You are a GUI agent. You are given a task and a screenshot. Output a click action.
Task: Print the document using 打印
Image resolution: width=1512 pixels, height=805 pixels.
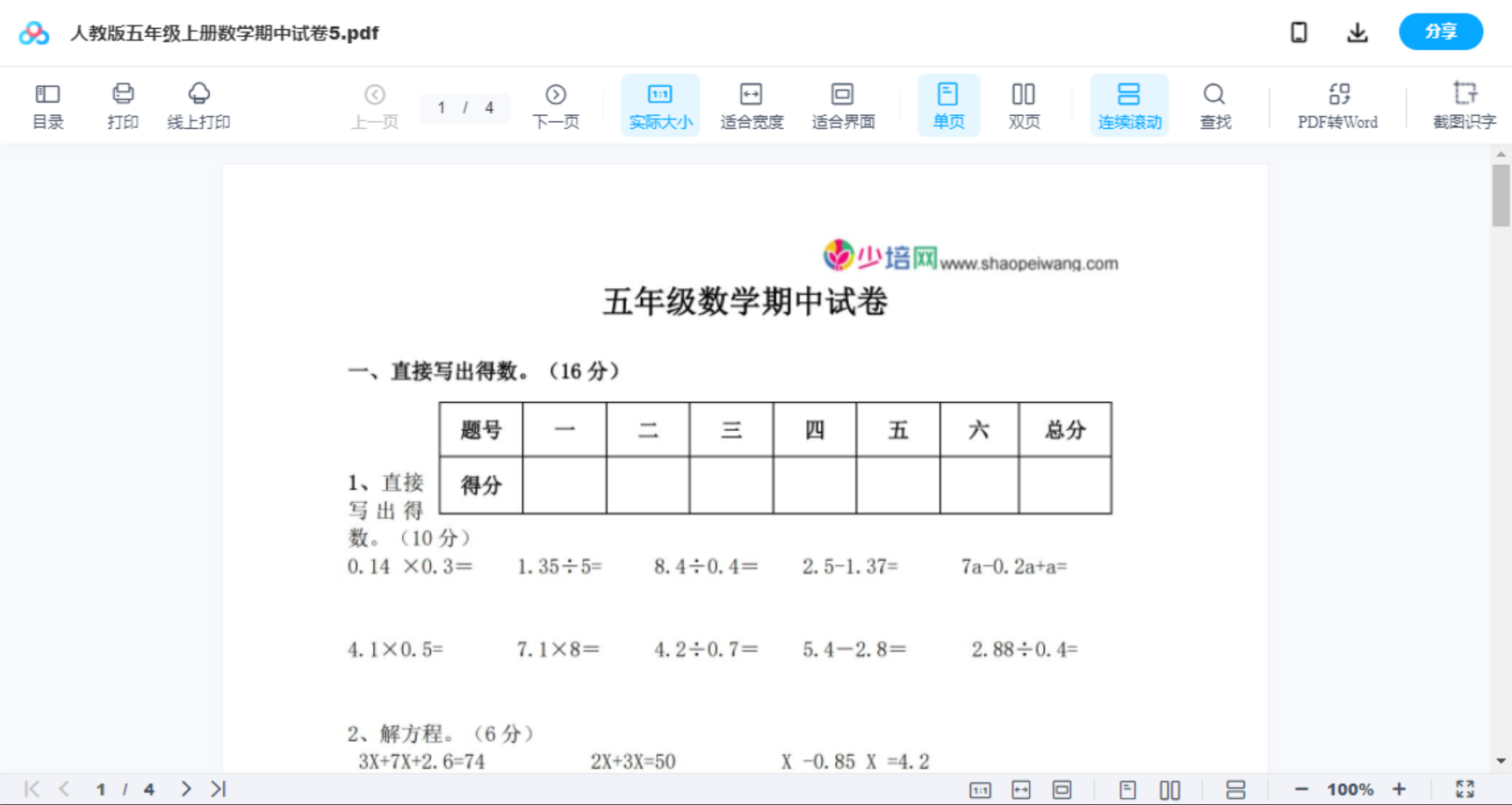tap(122, 104)
